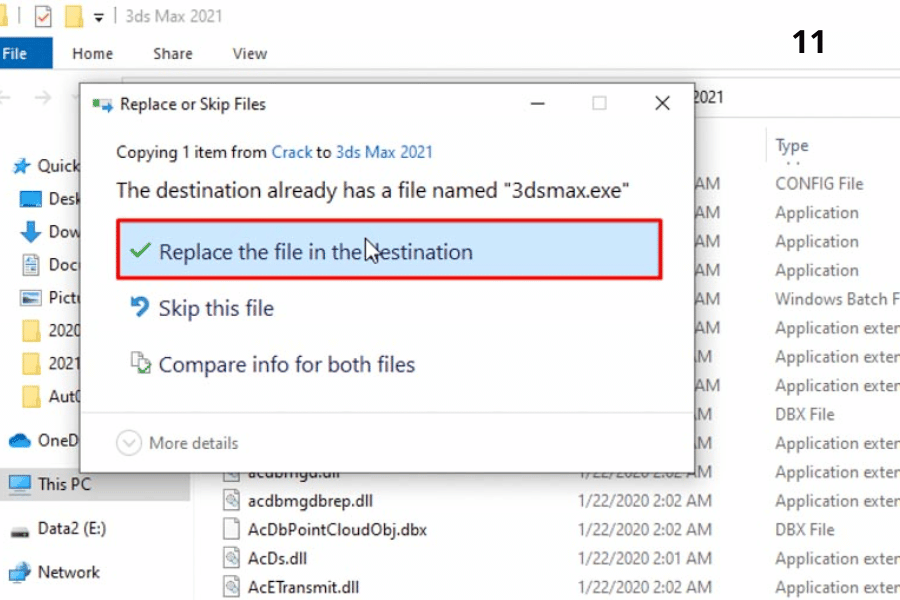Click the AcDs.dll file icon
This screenshot has width=900, height=600.
(231, 558)
